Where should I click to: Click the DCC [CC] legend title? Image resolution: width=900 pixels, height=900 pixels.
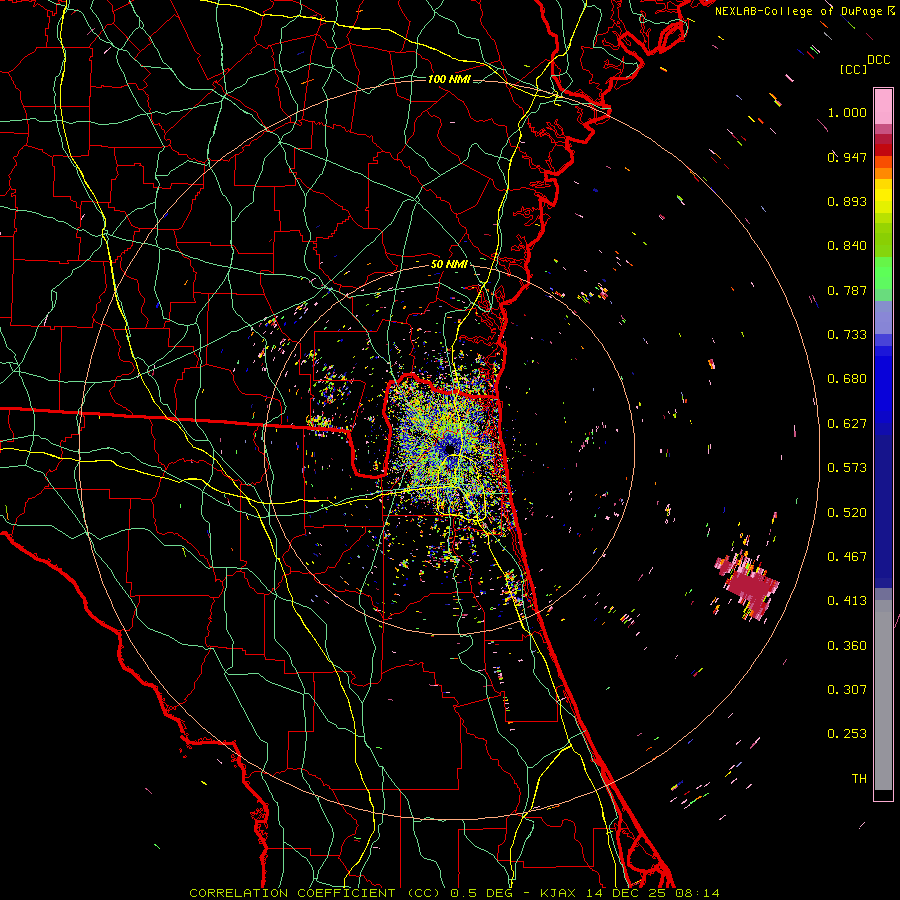[x=864, y=64]
